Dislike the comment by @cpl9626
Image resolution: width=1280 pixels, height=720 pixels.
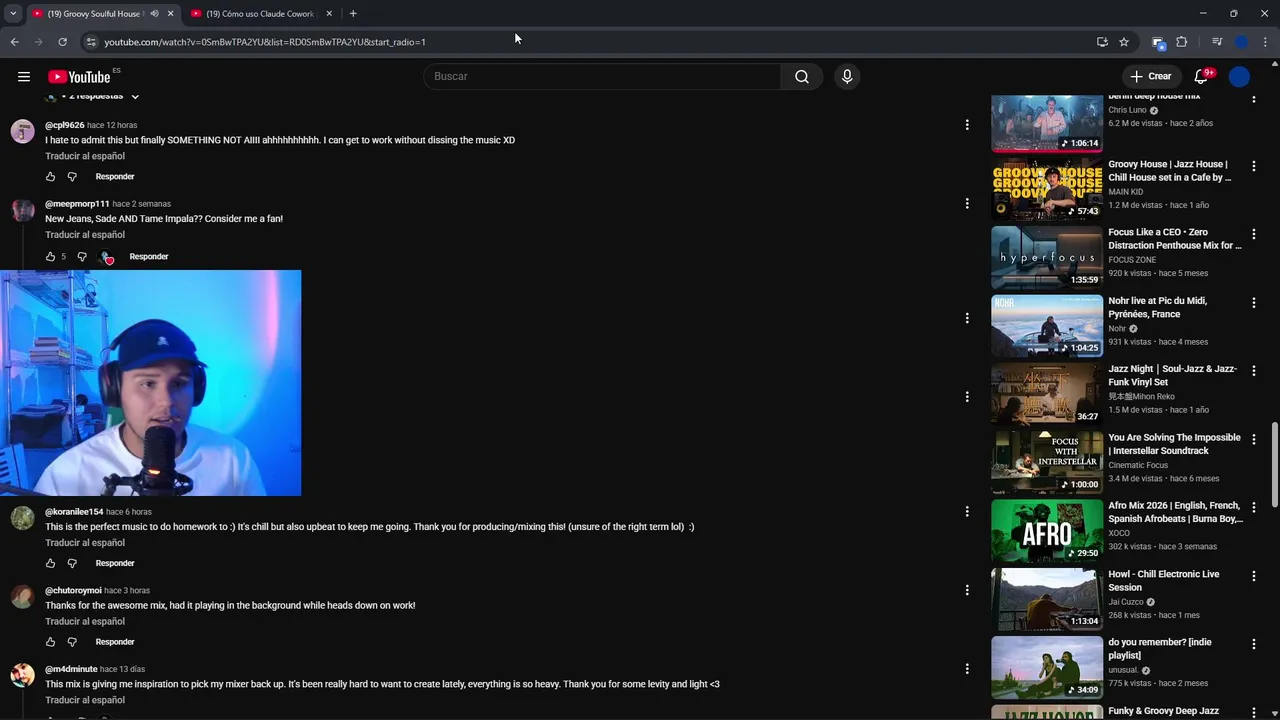pos(72,177)
